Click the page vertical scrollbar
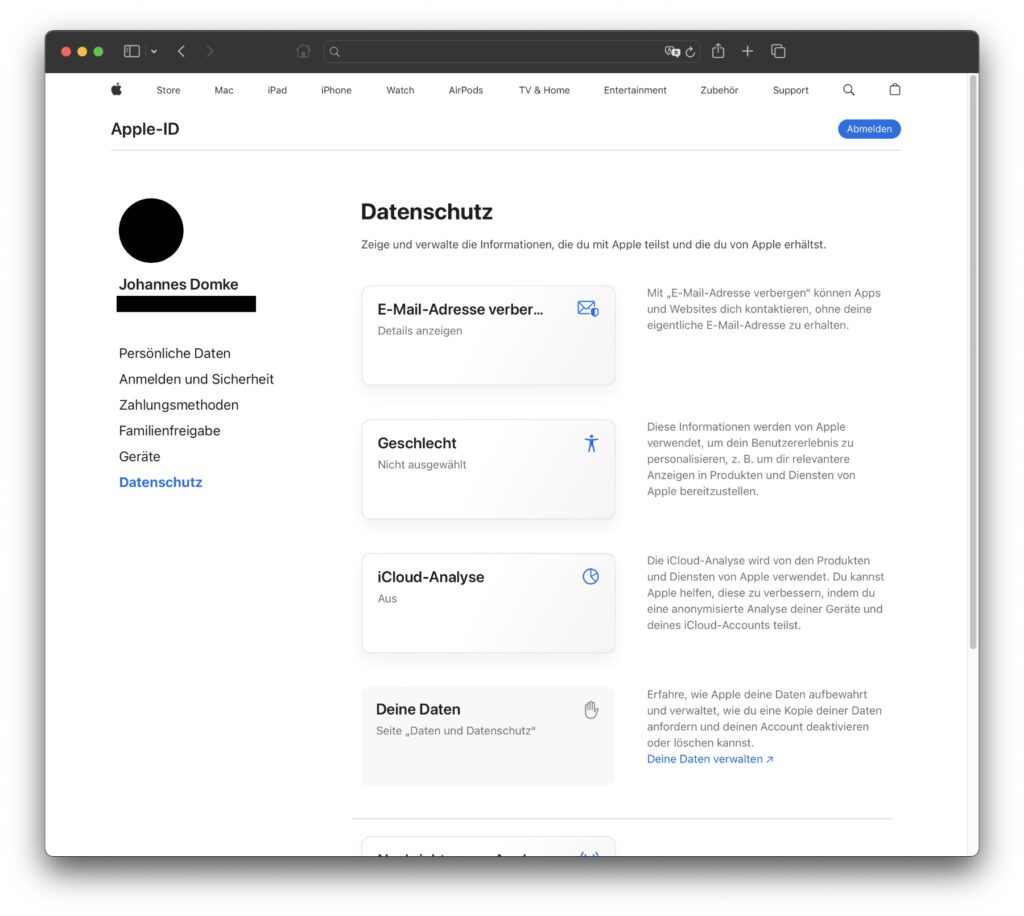The width and height of the screenshot is (1024, 916). (x=973, y=362)
